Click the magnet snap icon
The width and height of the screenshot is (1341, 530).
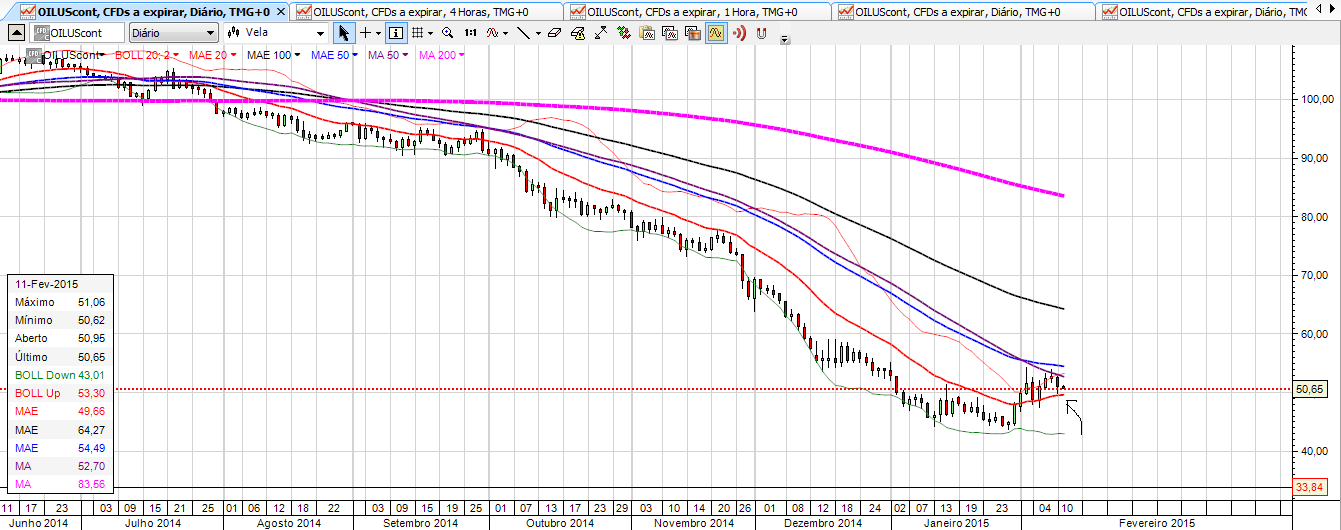[761, 33]
